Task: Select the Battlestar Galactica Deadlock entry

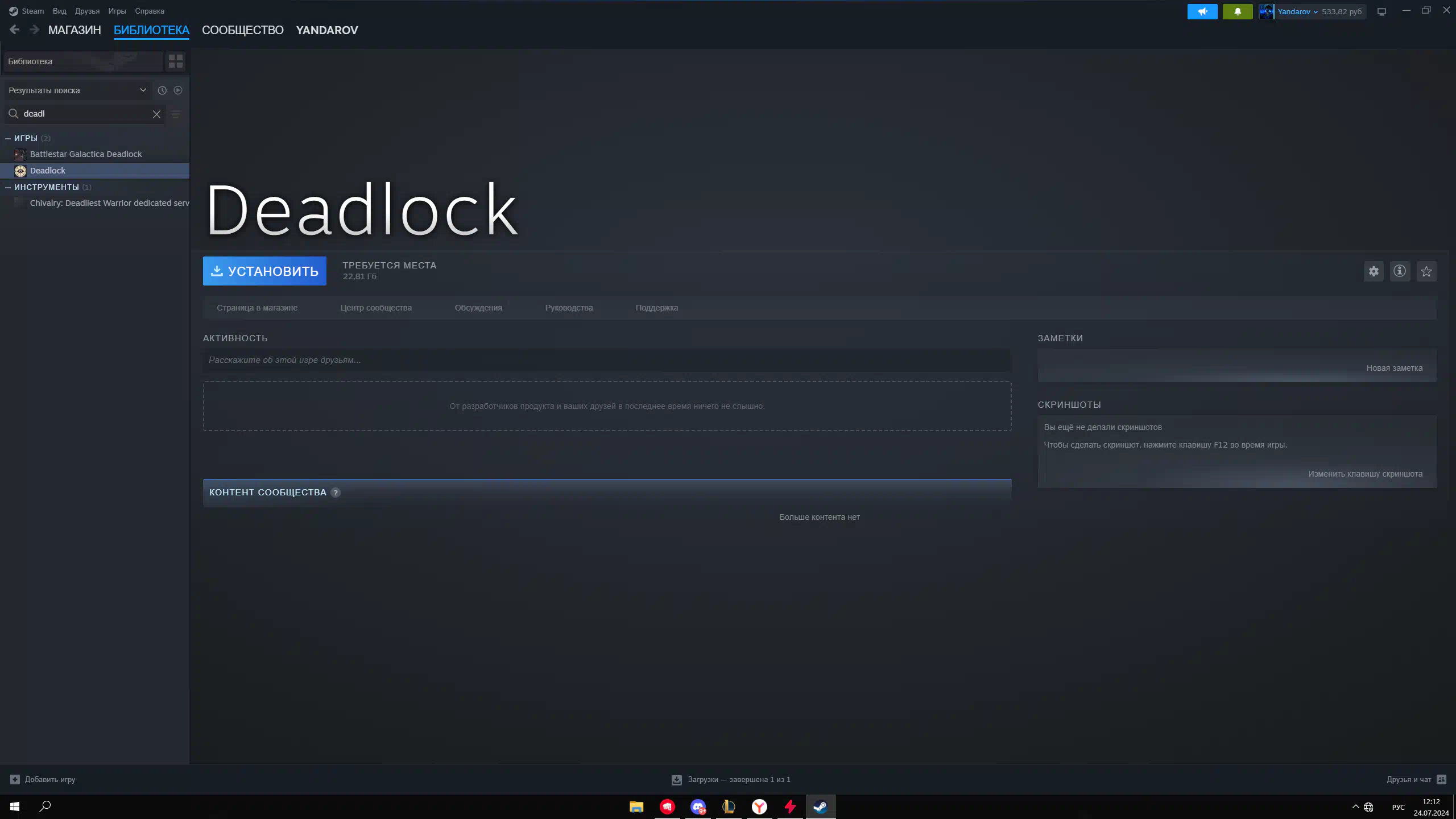Action: tap(94, 154)
